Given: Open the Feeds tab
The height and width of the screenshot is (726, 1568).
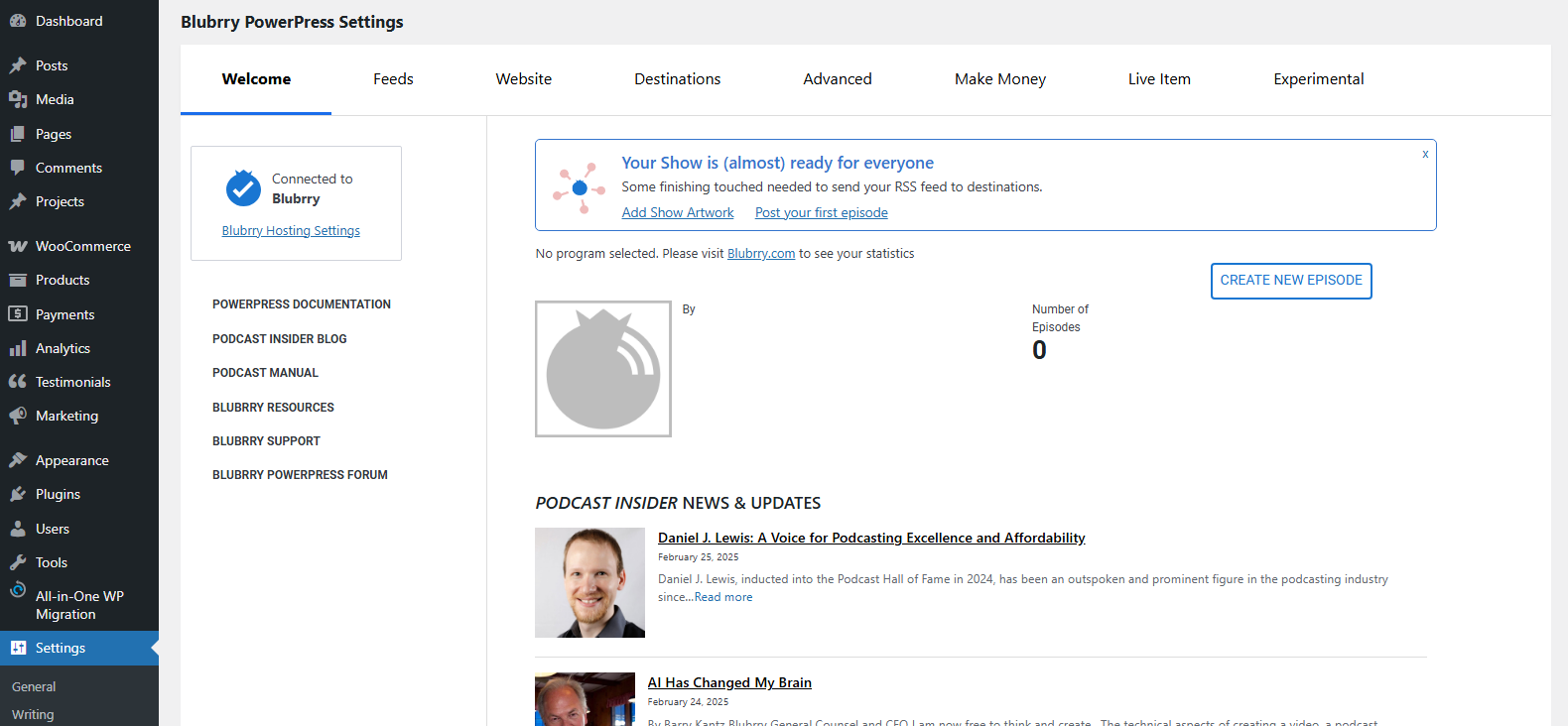Looking at the screenshot, I should pyautogui.click(x=393, y=79).
